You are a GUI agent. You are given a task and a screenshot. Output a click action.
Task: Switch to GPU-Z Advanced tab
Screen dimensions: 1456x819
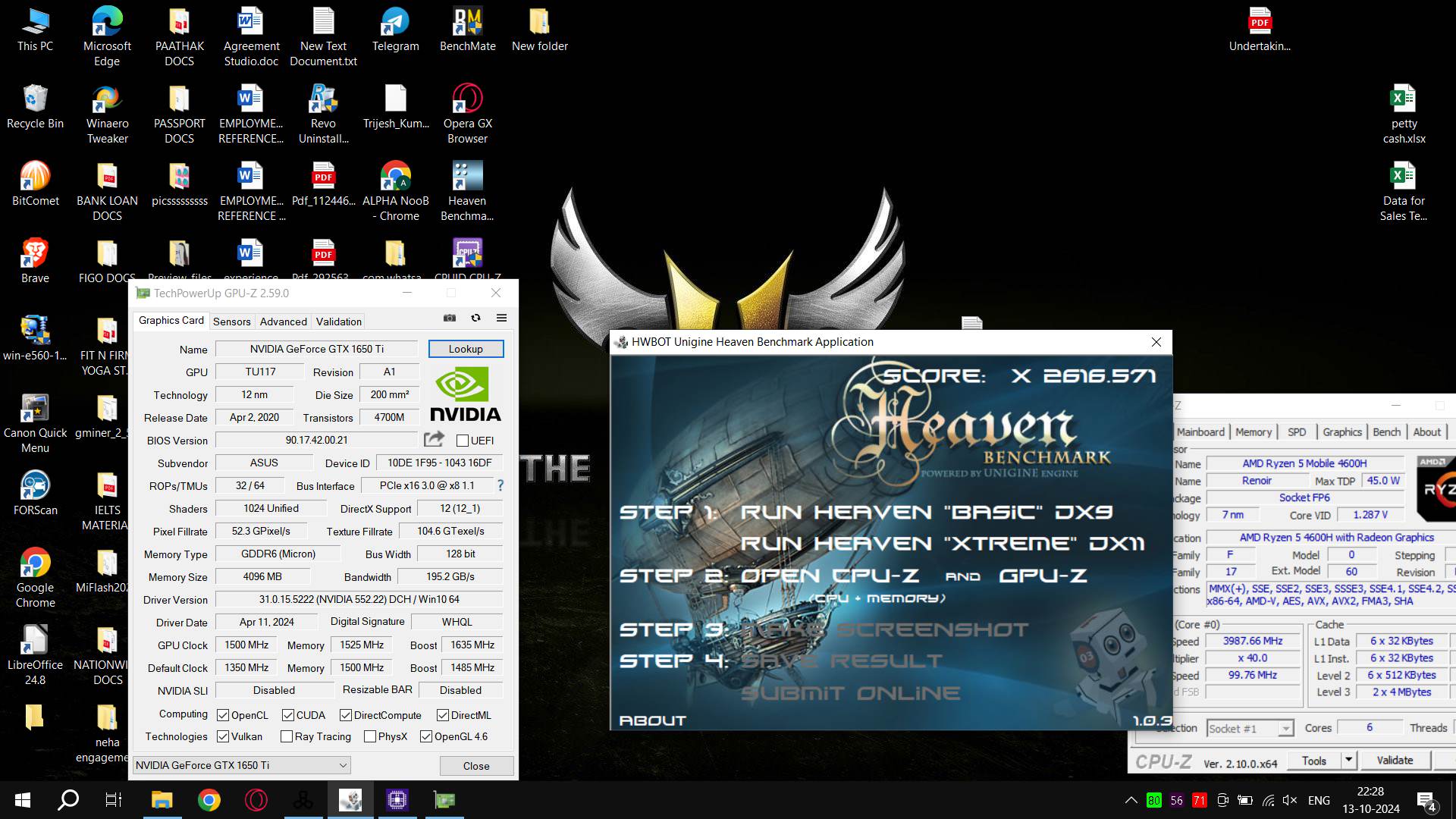283,322
